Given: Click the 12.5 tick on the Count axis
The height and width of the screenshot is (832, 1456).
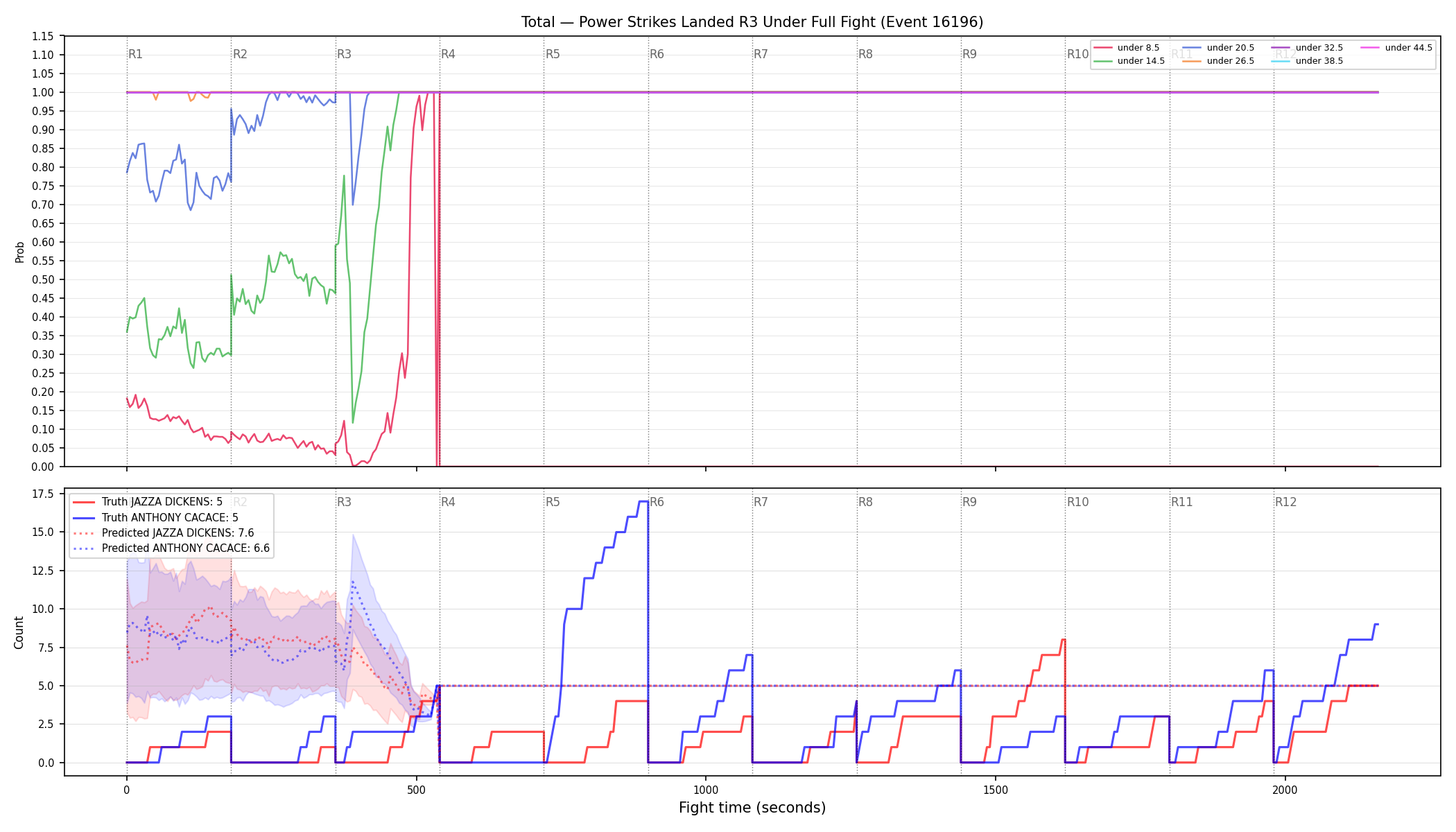Looking at the screenshot, I should coord(43,571).
